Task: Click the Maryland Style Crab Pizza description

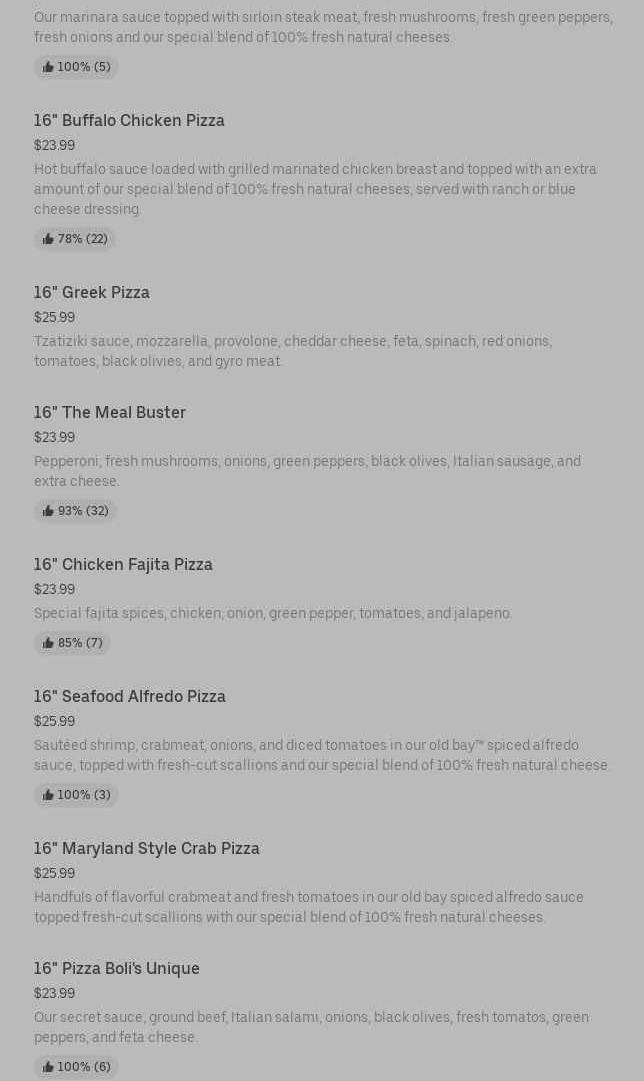Action: (x=308, y=907)
